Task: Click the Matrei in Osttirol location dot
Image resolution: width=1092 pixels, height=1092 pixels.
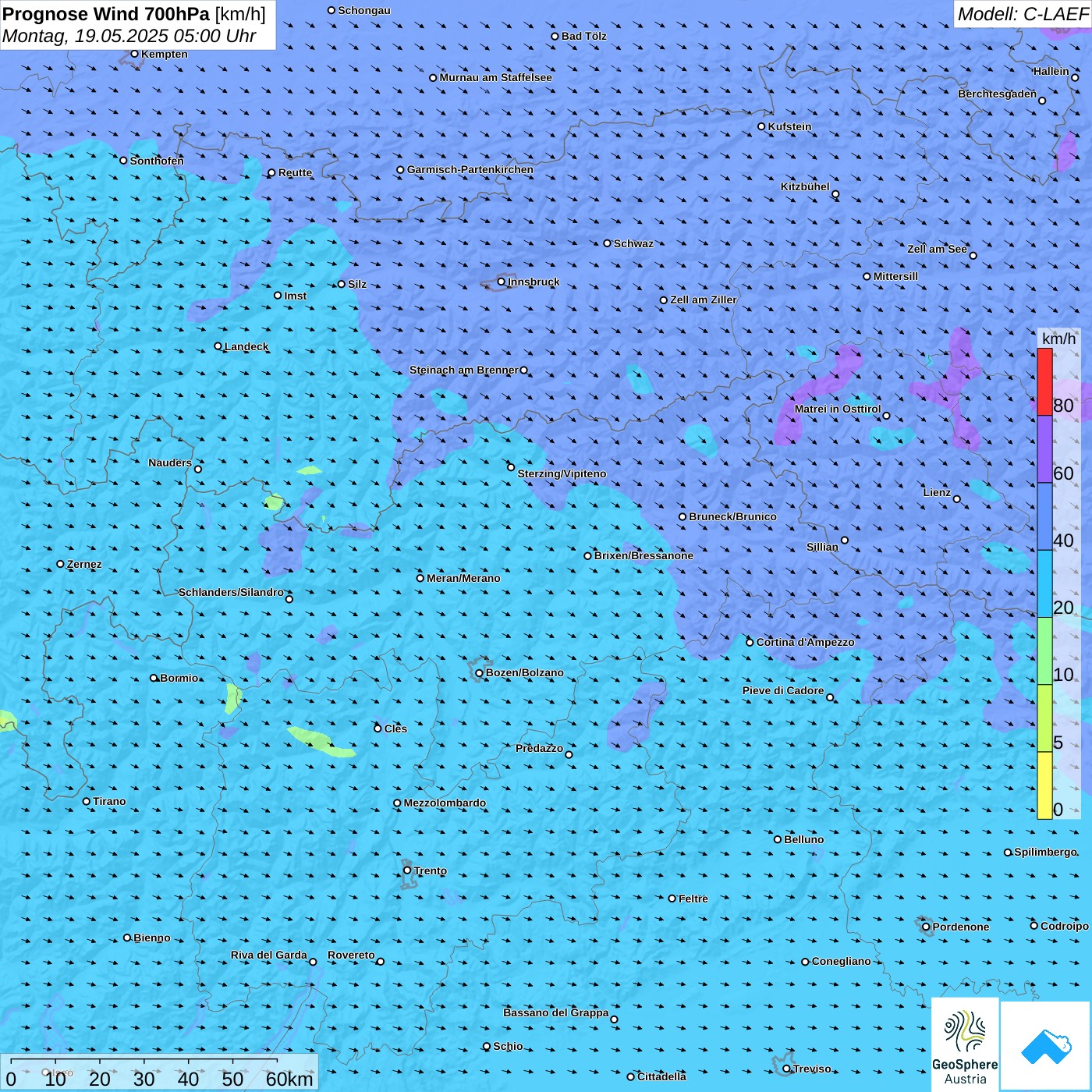Action: (x=886, y=415)
